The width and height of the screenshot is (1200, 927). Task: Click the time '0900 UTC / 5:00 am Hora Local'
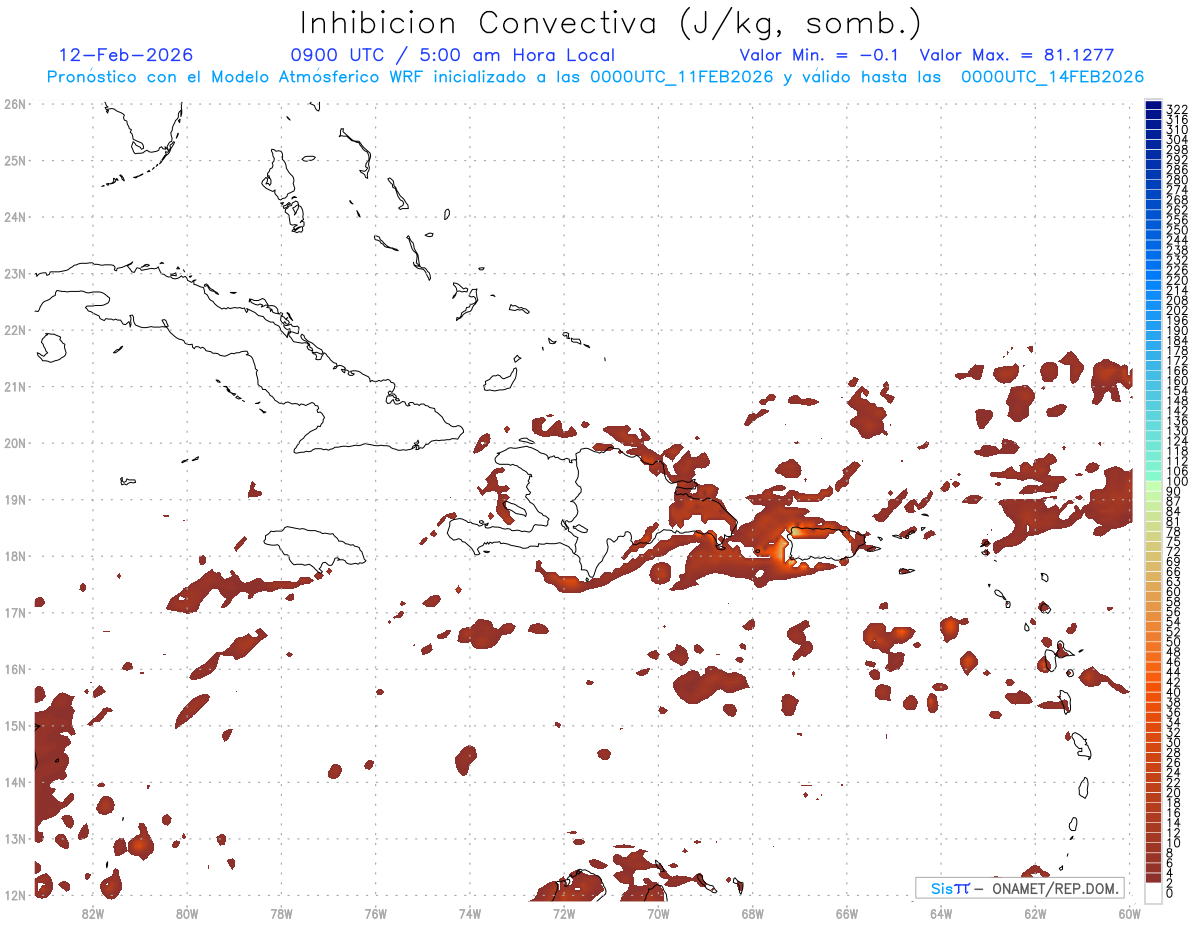click(x=453, y=55)
